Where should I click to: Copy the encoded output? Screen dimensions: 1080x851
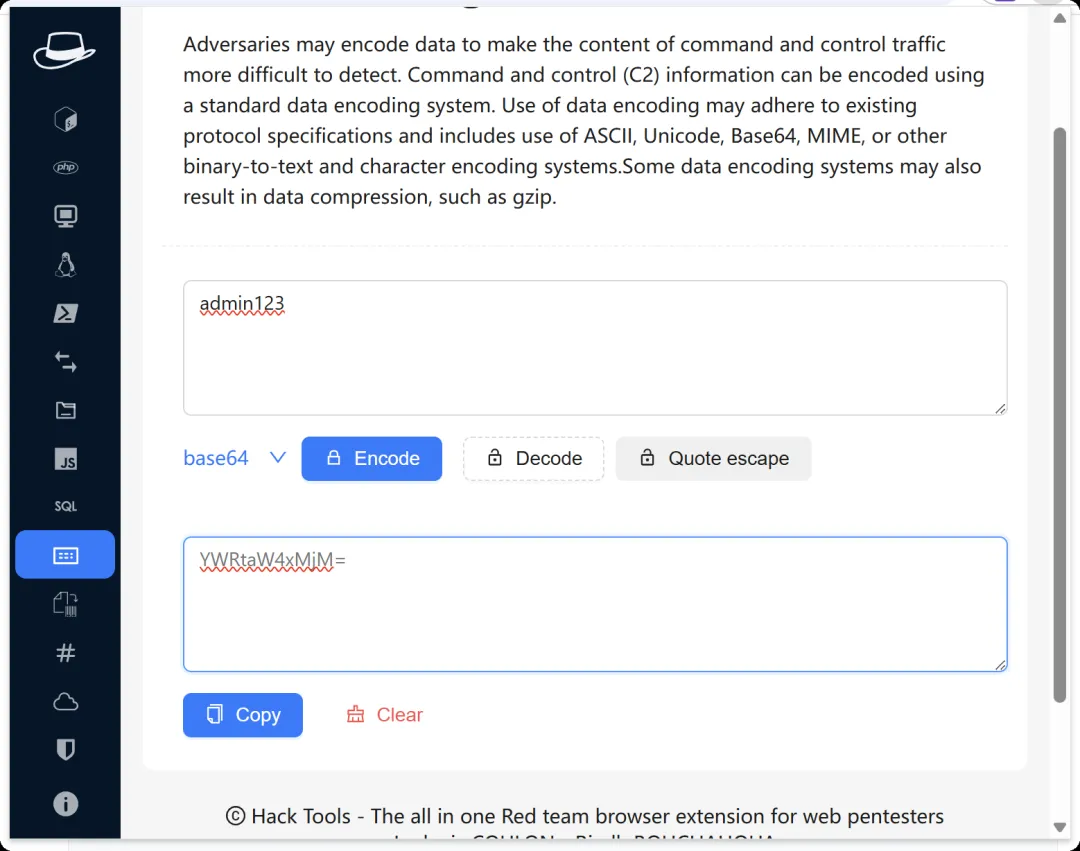pyautogui.click(x=243, y=715)
